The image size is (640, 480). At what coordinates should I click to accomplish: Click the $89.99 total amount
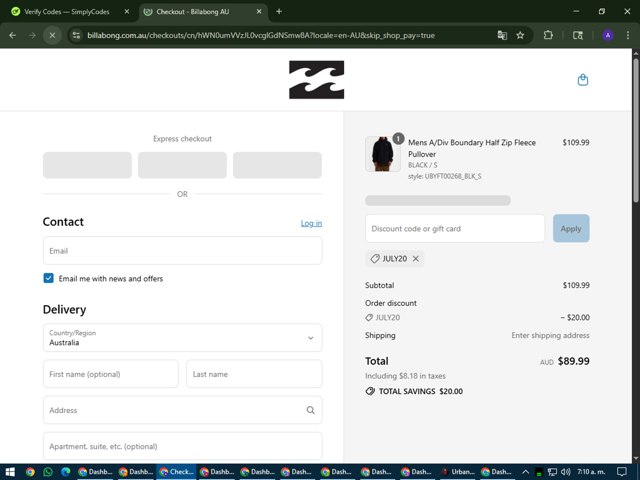(573, 361)
